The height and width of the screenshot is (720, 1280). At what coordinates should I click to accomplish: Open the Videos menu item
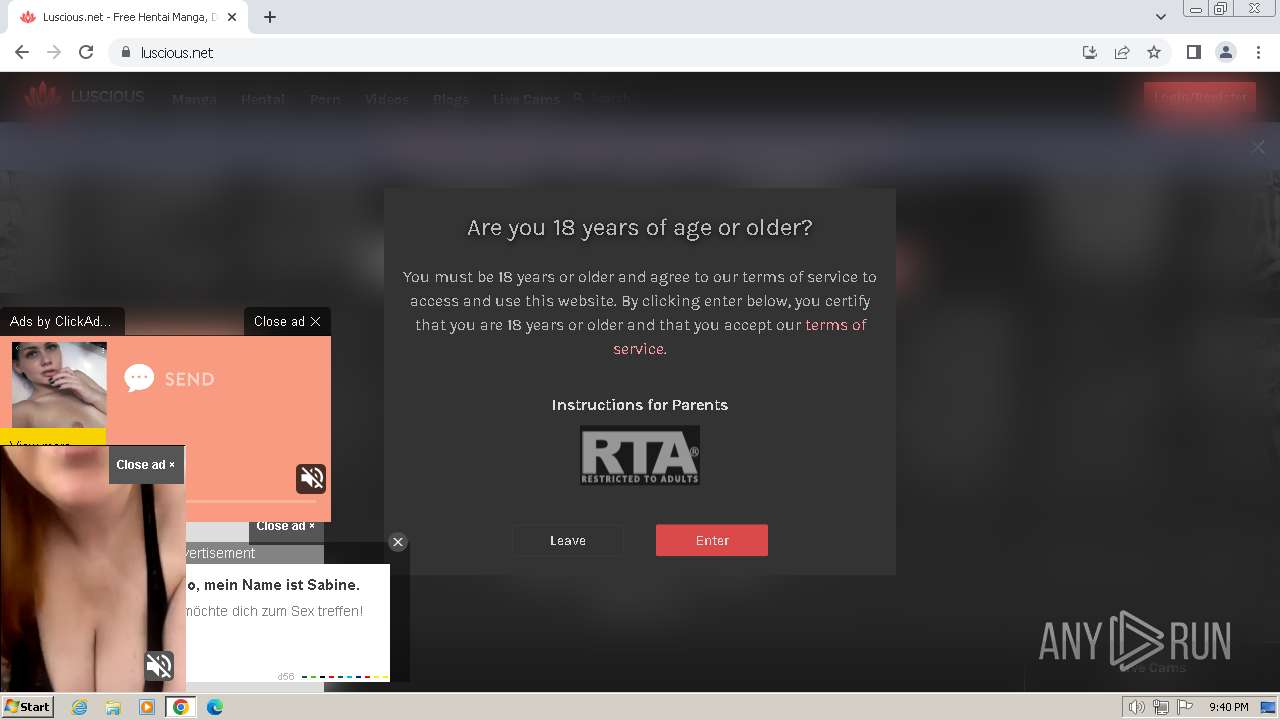pos(386,99)
